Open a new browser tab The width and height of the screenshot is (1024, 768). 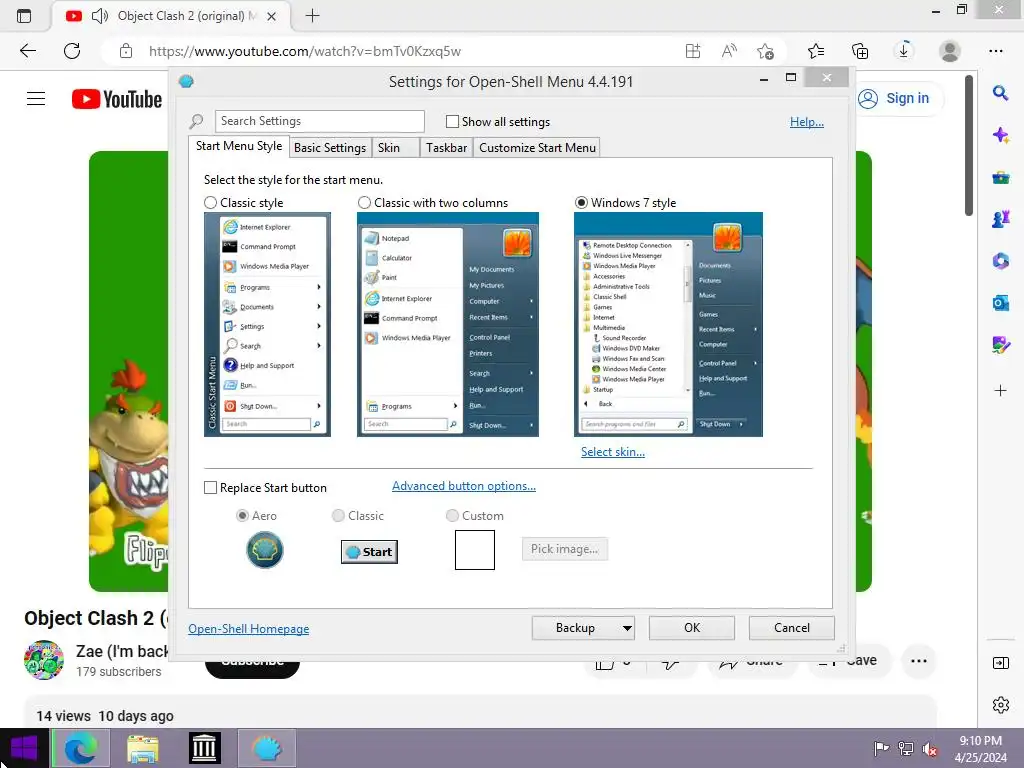pyautogui.click(x=312, y=16)
